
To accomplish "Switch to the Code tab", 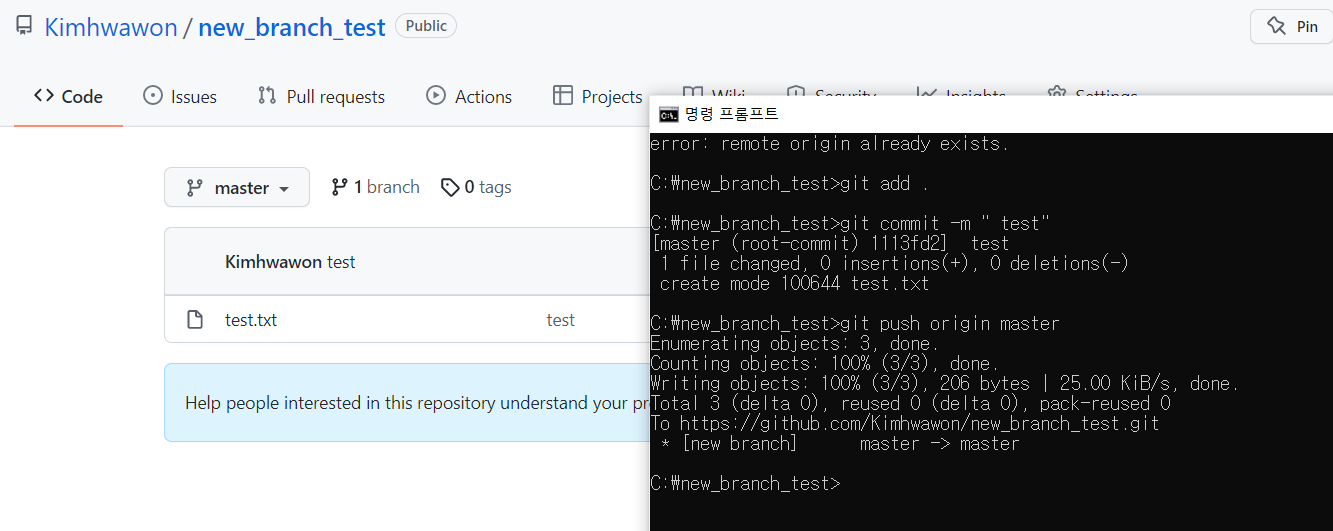I will click(68, 97).
